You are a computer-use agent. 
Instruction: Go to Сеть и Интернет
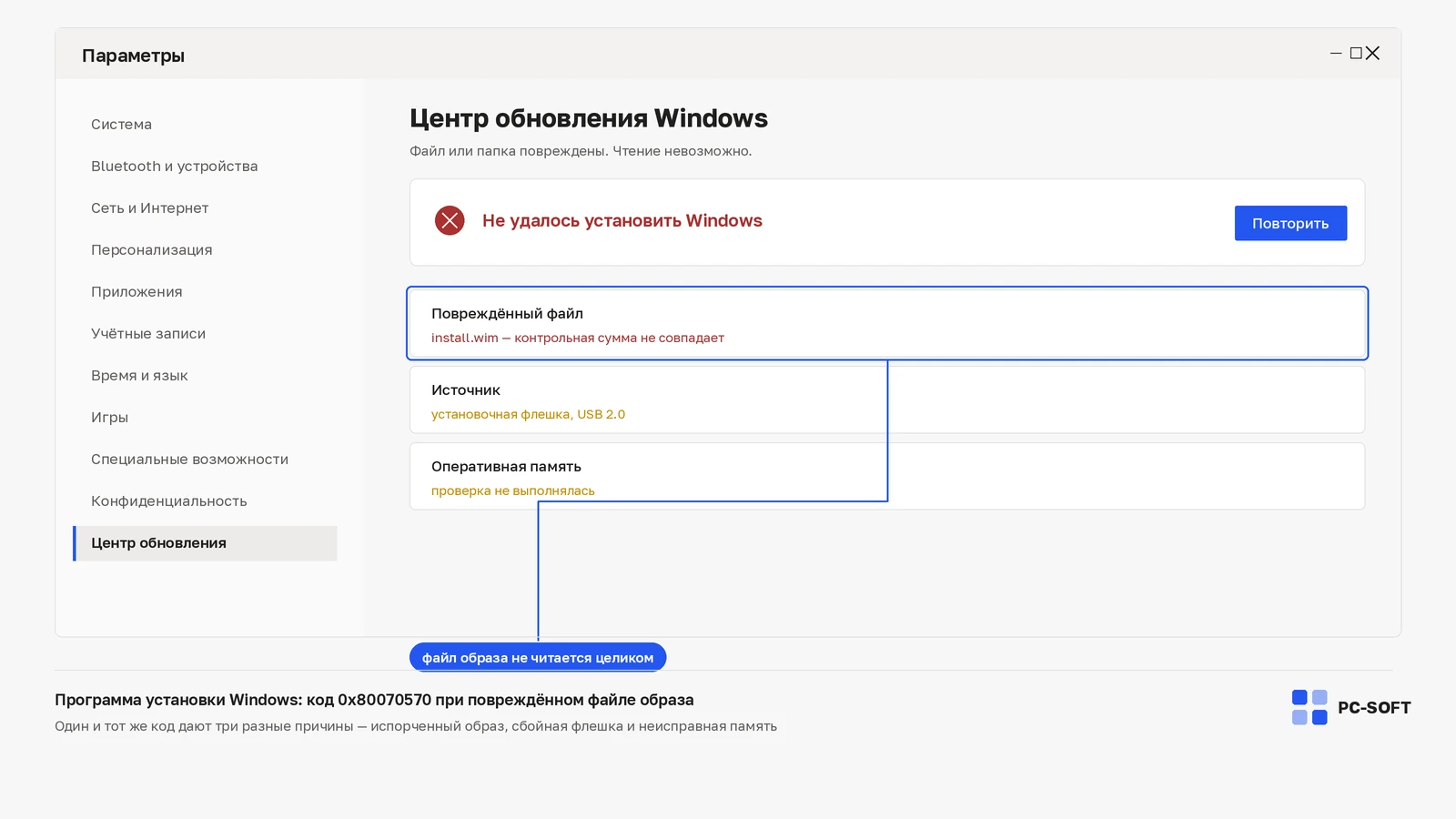[x=149, y=208]
